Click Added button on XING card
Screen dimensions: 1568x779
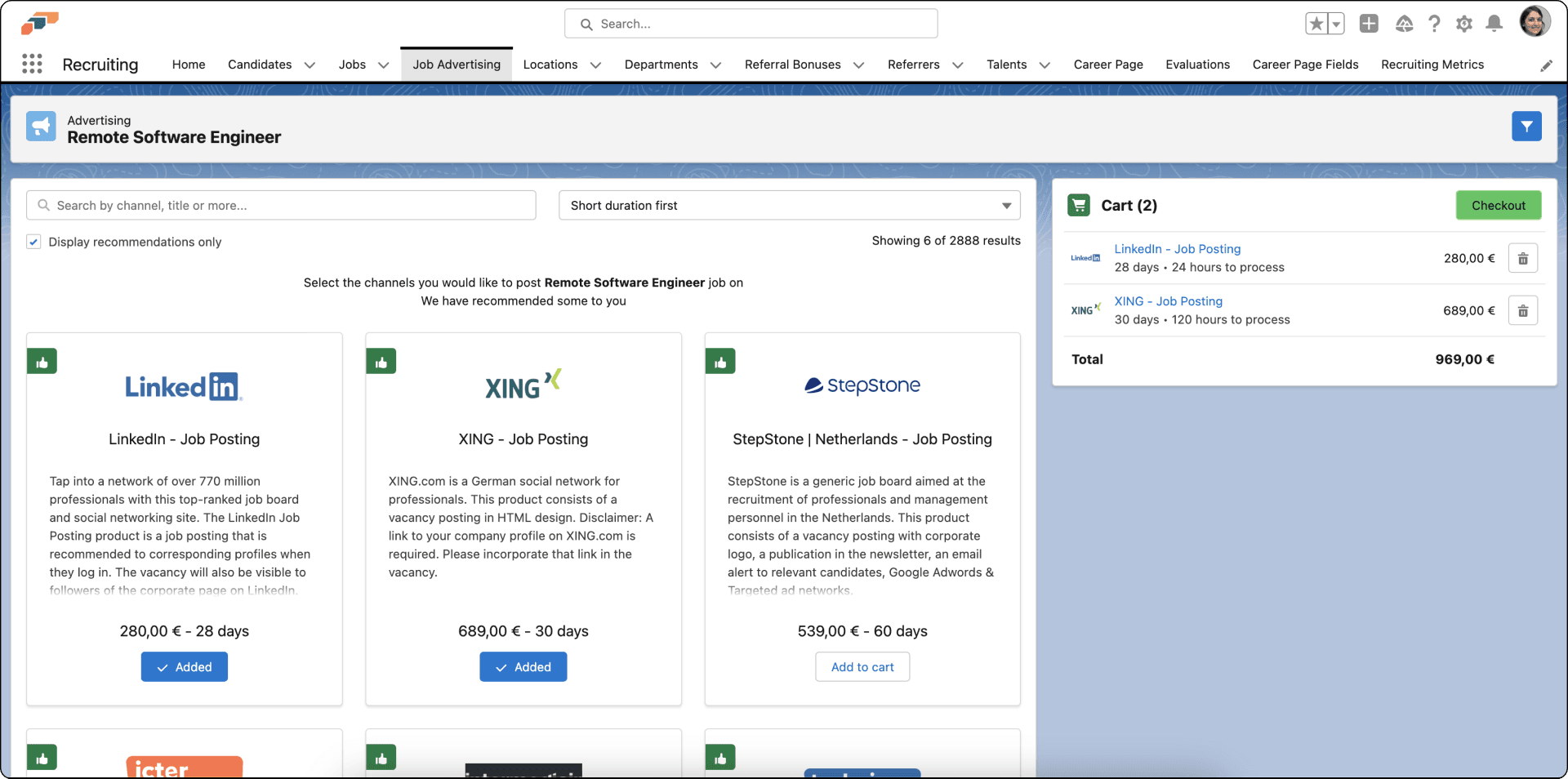[x=523, y=667]
